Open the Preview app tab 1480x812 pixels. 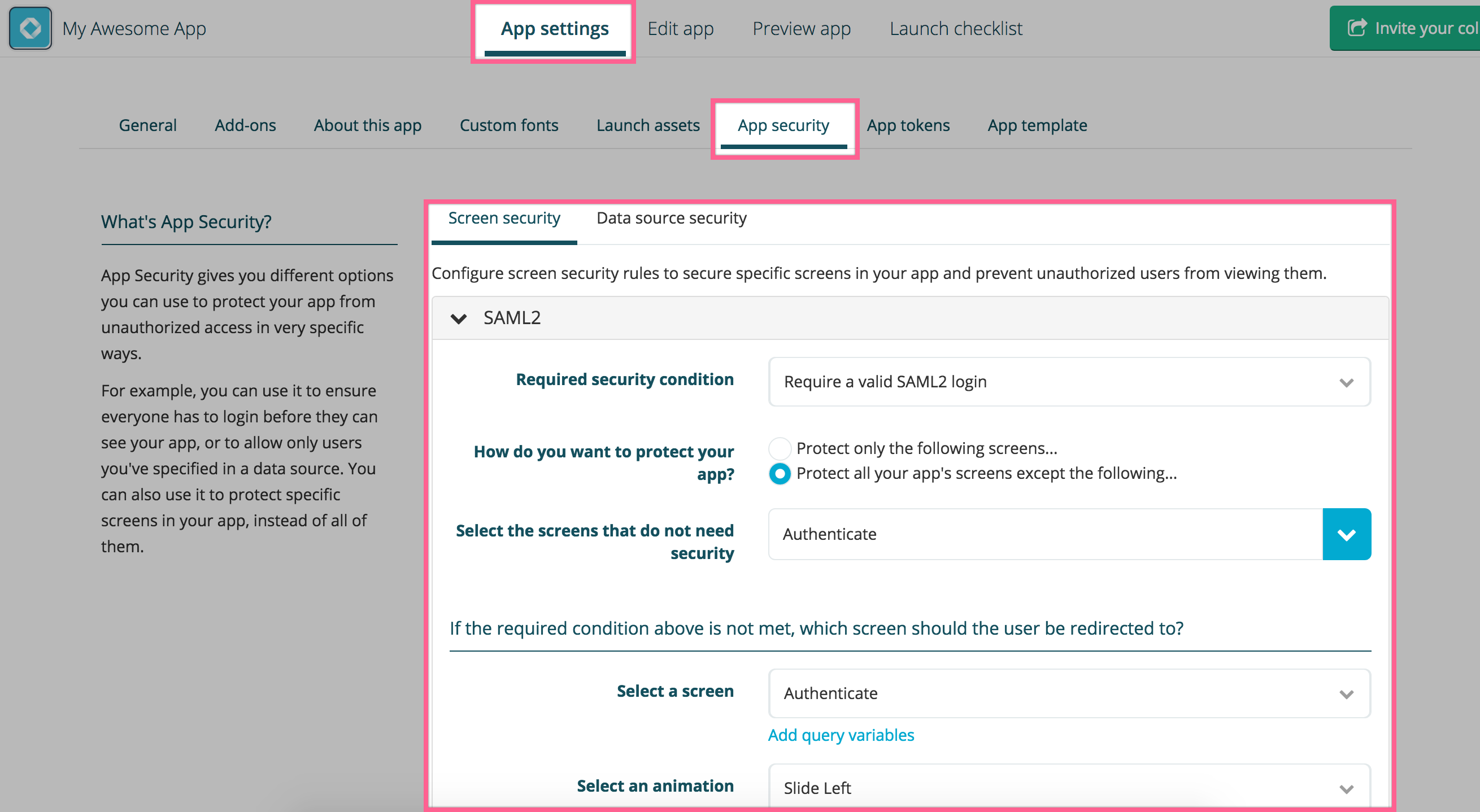click(x=802, y=28)
